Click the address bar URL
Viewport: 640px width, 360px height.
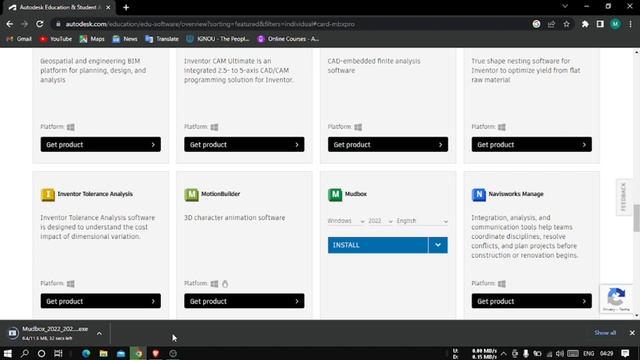pos(210,24)
